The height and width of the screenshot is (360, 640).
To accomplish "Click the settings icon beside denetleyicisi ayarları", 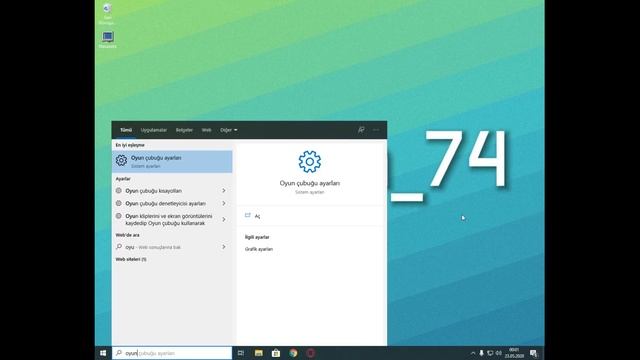I will click(x=119, y=203).
